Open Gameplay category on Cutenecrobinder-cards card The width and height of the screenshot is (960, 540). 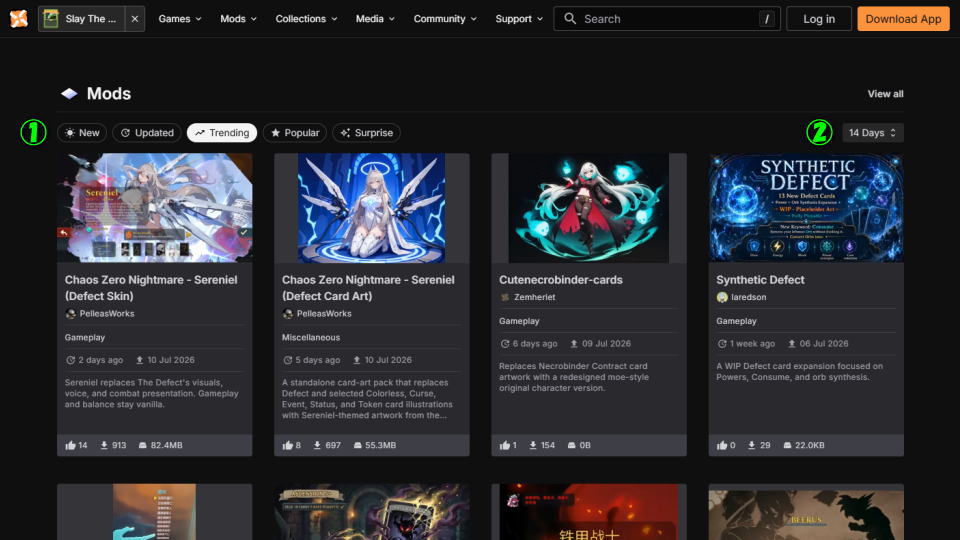coord(519,321)
